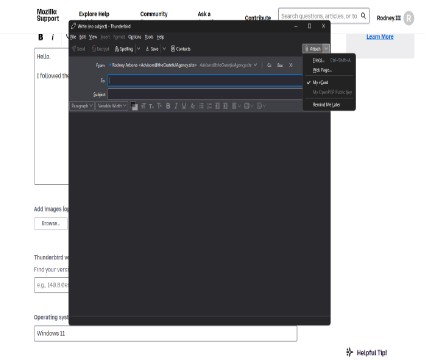The height and width of the screenshot is (361, 425).
Task: Click the italic i on the support page editor
Action: point(52,37)
